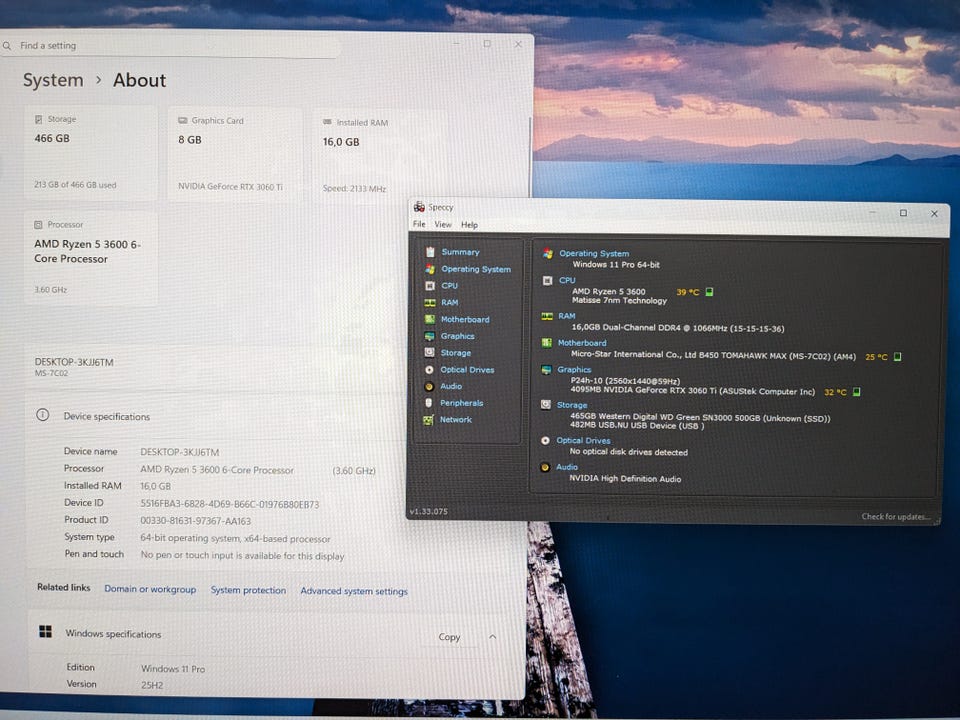Open Summary icon in Speccy sidebar

coord(430,252)
